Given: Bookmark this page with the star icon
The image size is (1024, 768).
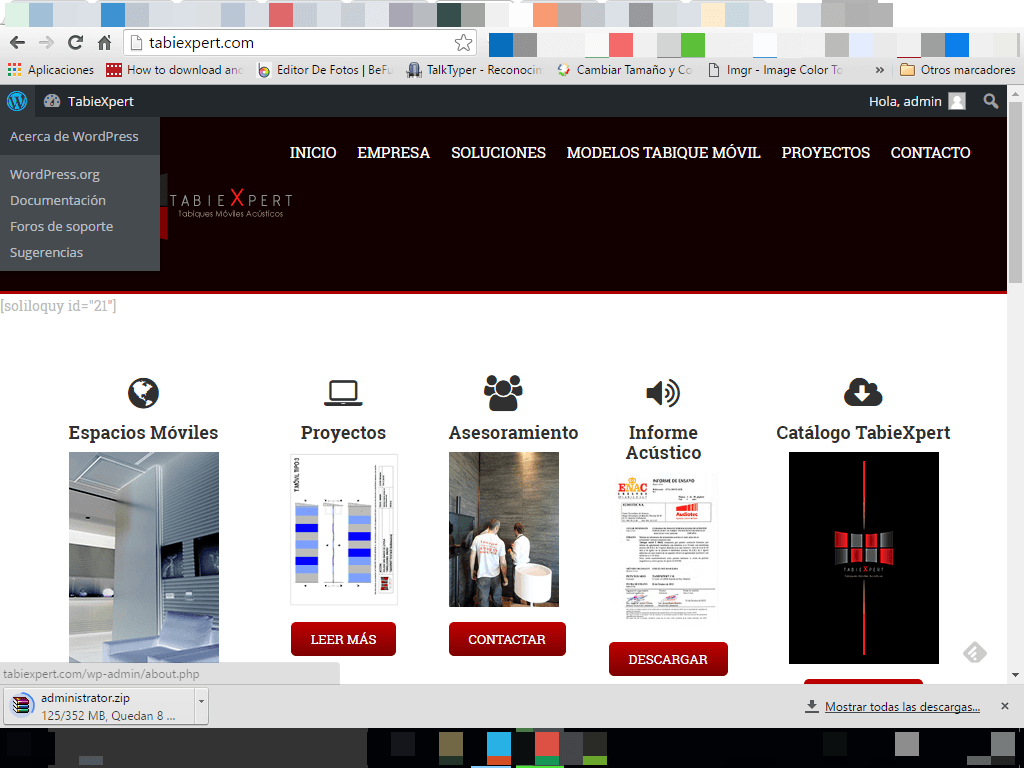Looking at the screenshot, I should point(463,43).
